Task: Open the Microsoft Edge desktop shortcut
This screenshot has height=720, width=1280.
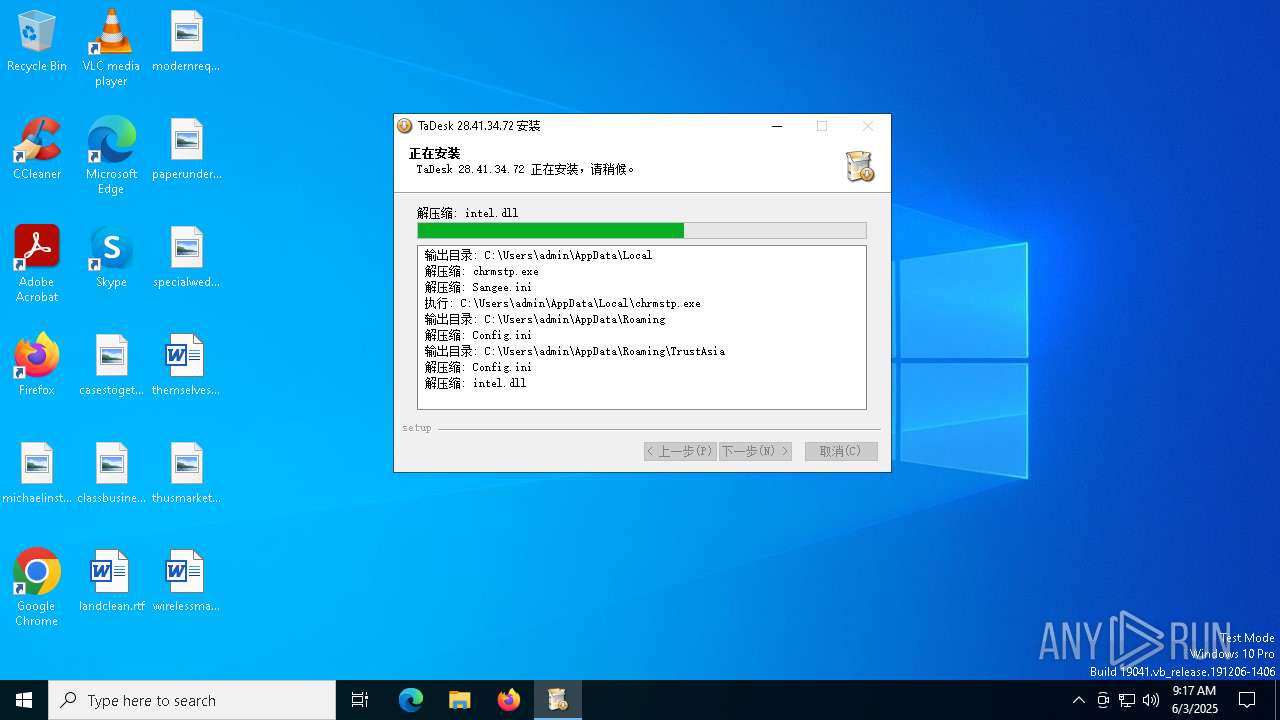Action: (111, 156)
